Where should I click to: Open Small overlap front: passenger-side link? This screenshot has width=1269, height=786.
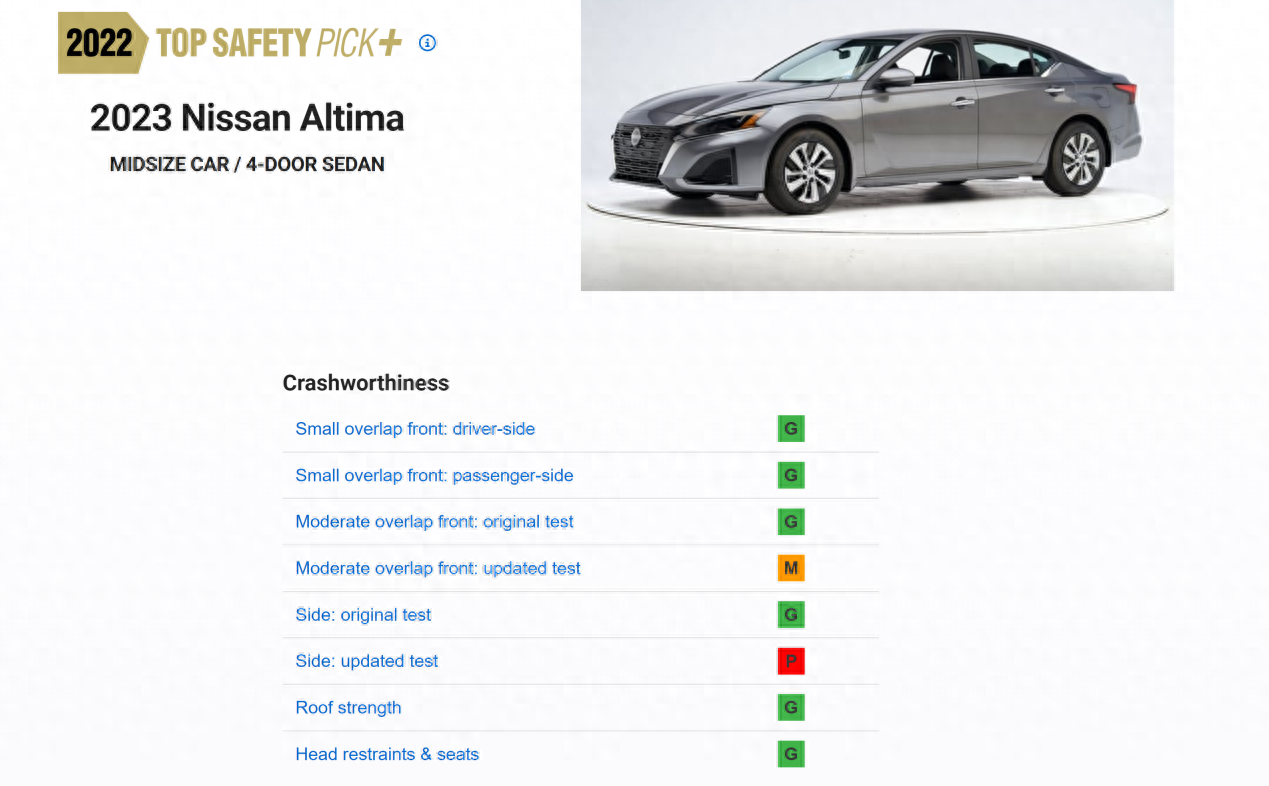[x=434, y=475]
